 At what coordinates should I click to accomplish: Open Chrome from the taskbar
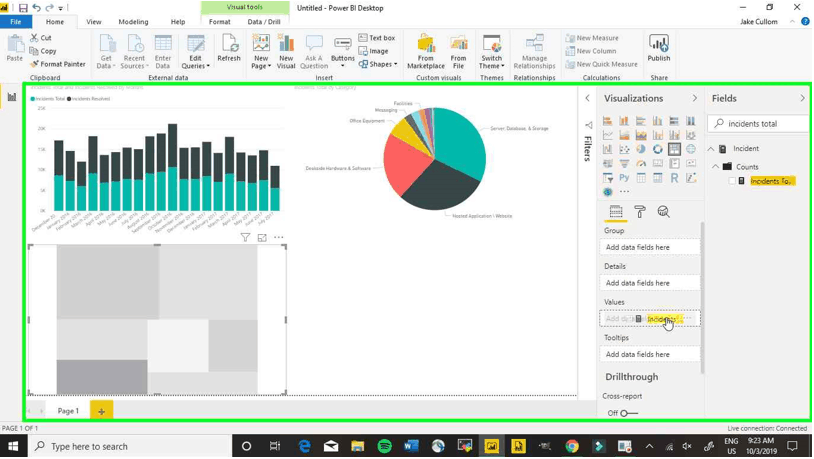[572, 447]
